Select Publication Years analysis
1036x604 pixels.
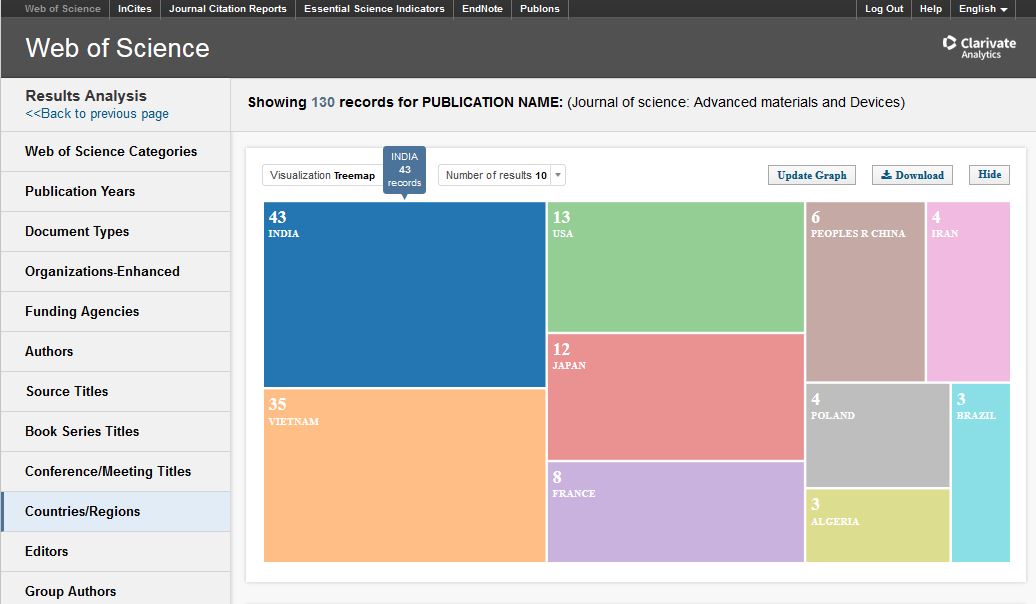116,192
